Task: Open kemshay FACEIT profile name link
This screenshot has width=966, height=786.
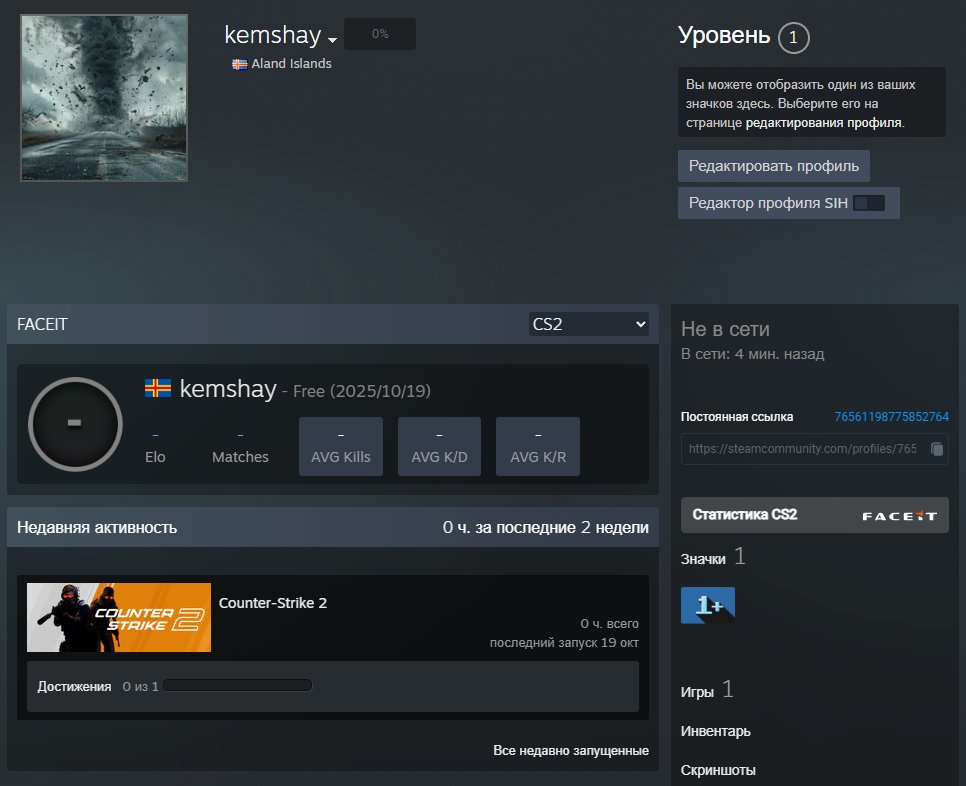Action: [227, 389]
